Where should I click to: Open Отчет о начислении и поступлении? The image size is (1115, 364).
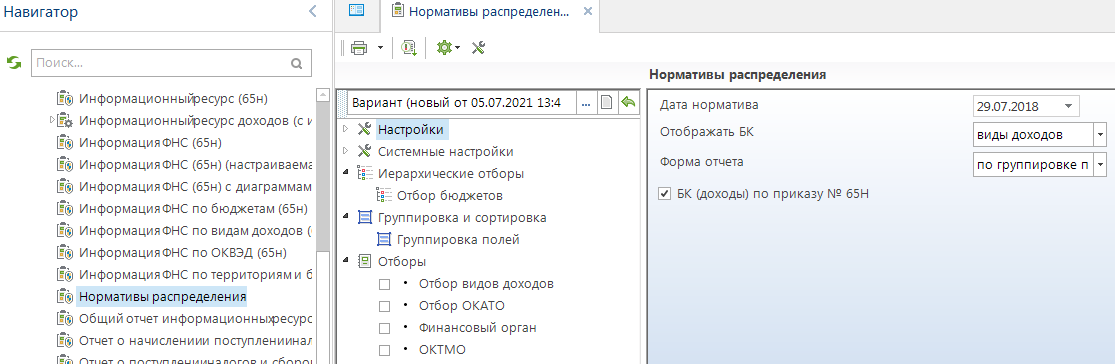(x=196, y=340)
